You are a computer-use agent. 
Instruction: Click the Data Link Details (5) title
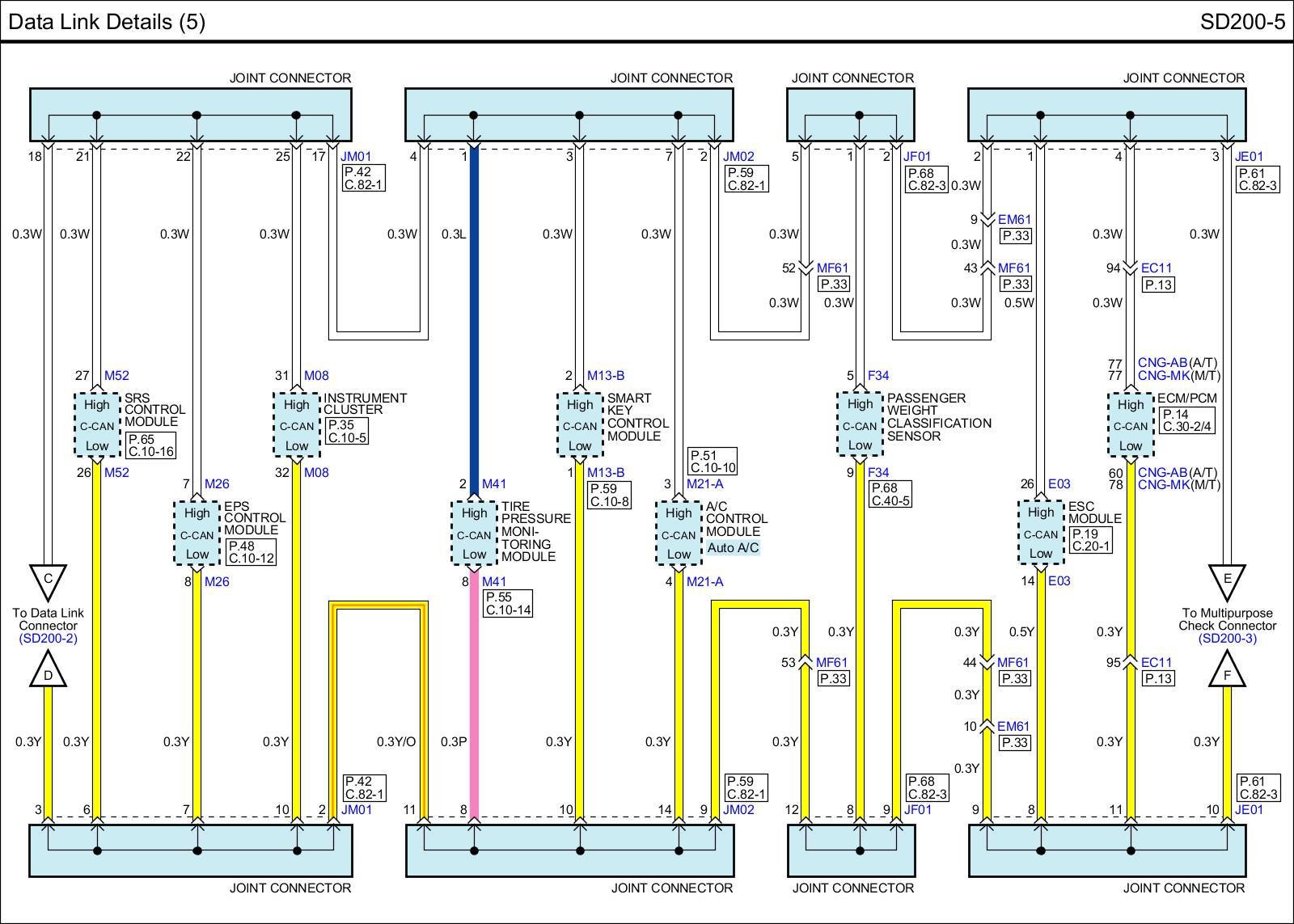[107, 21]
